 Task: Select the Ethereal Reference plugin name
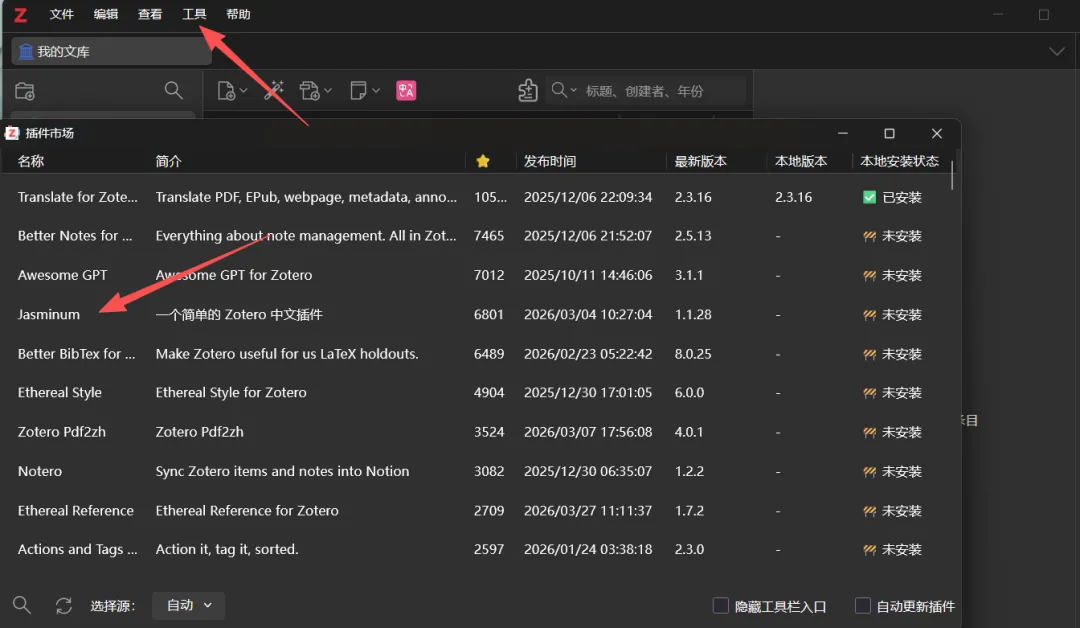(x=76, y=510)
